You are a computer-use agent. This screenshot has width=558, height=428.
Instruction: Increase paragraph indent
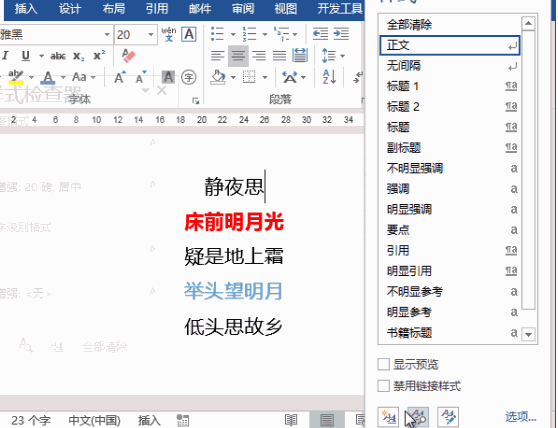click(341, 34)
